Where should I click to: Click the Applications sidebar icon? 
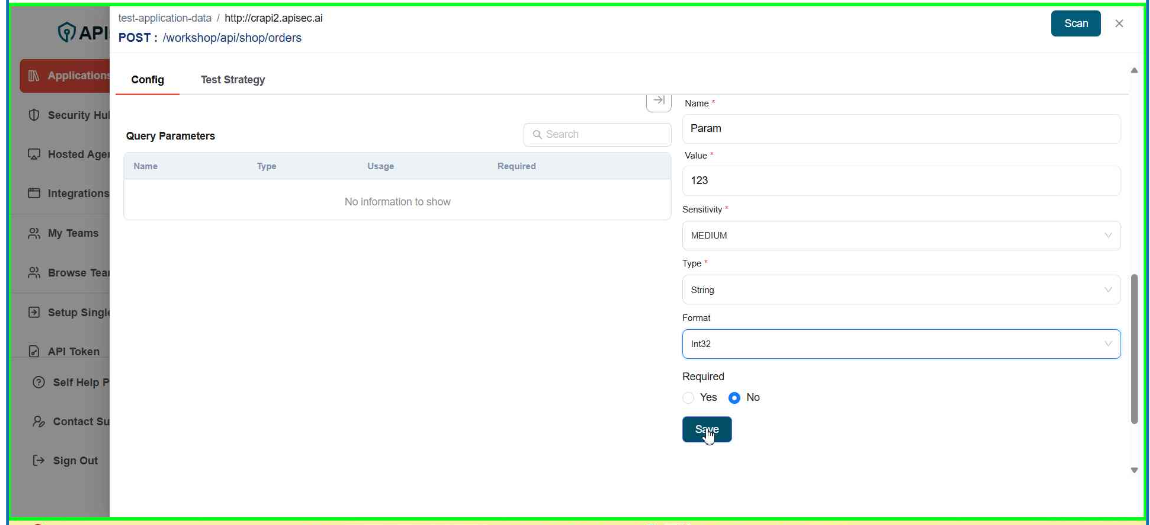(34, 76)
